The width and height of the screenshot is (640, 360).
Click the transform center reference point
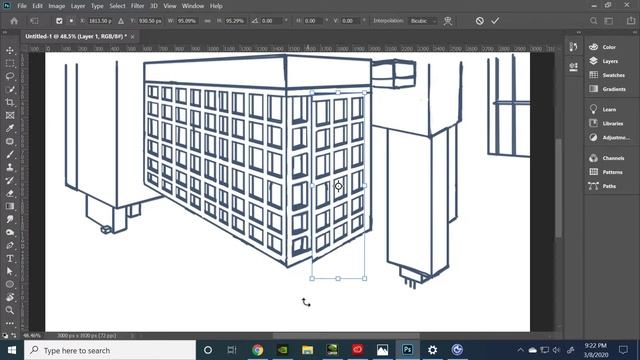(x=338, y=186)
